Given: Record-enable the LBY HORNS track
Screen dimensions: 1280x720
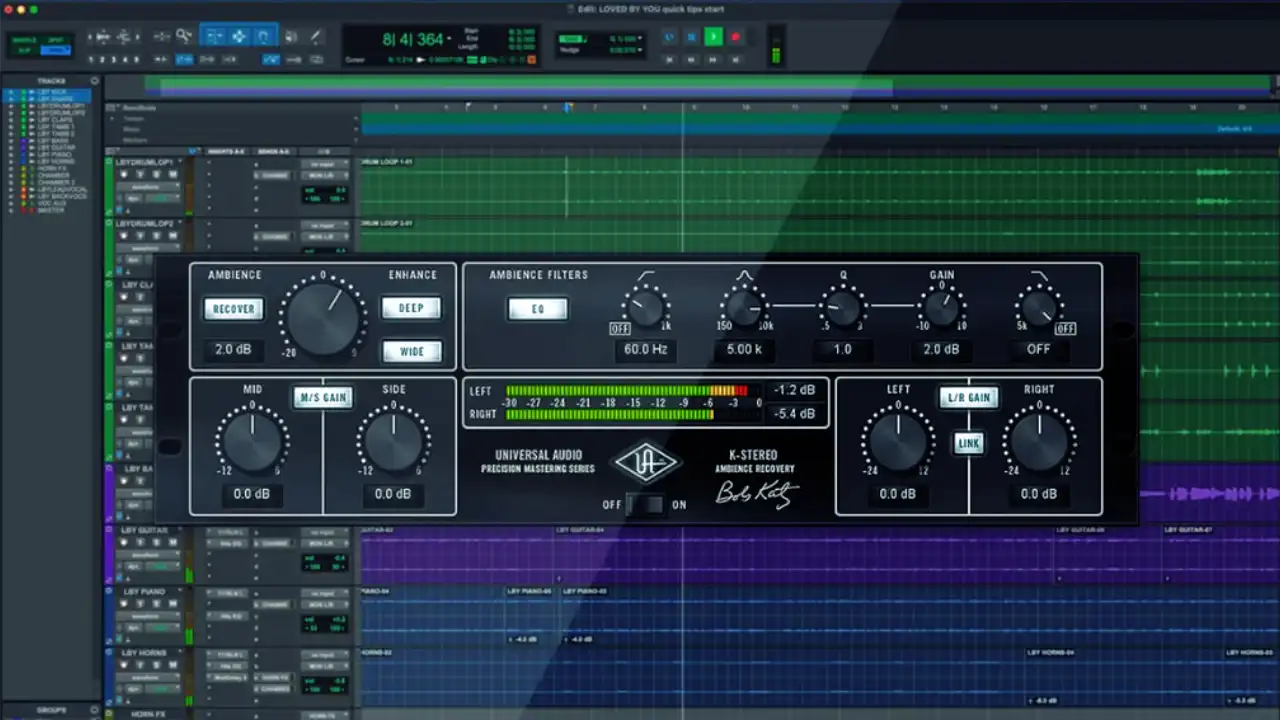Looking at the screenshot, I should click(124, 665).
